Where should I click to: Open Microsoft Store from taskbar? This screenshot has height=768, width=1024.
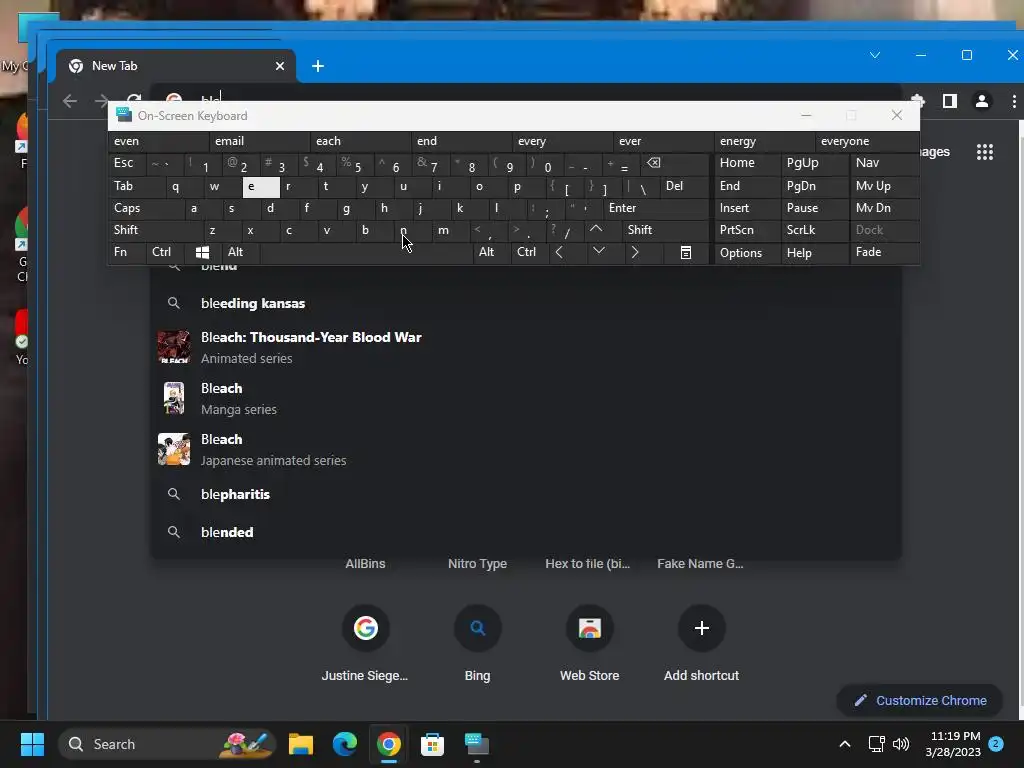432,744
